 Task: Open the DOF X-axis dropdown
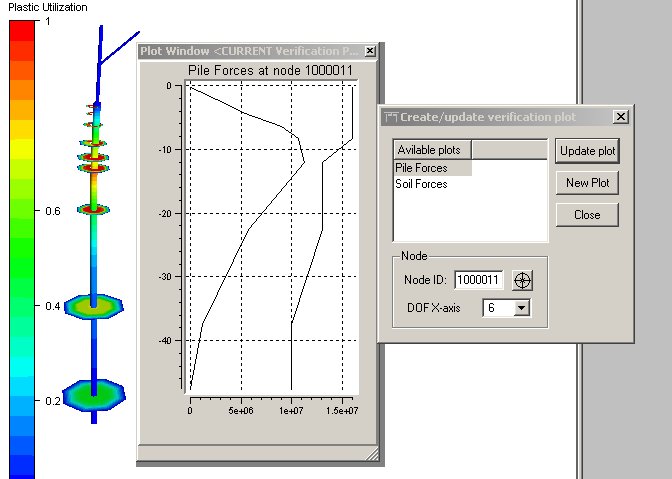pos(520,308)
